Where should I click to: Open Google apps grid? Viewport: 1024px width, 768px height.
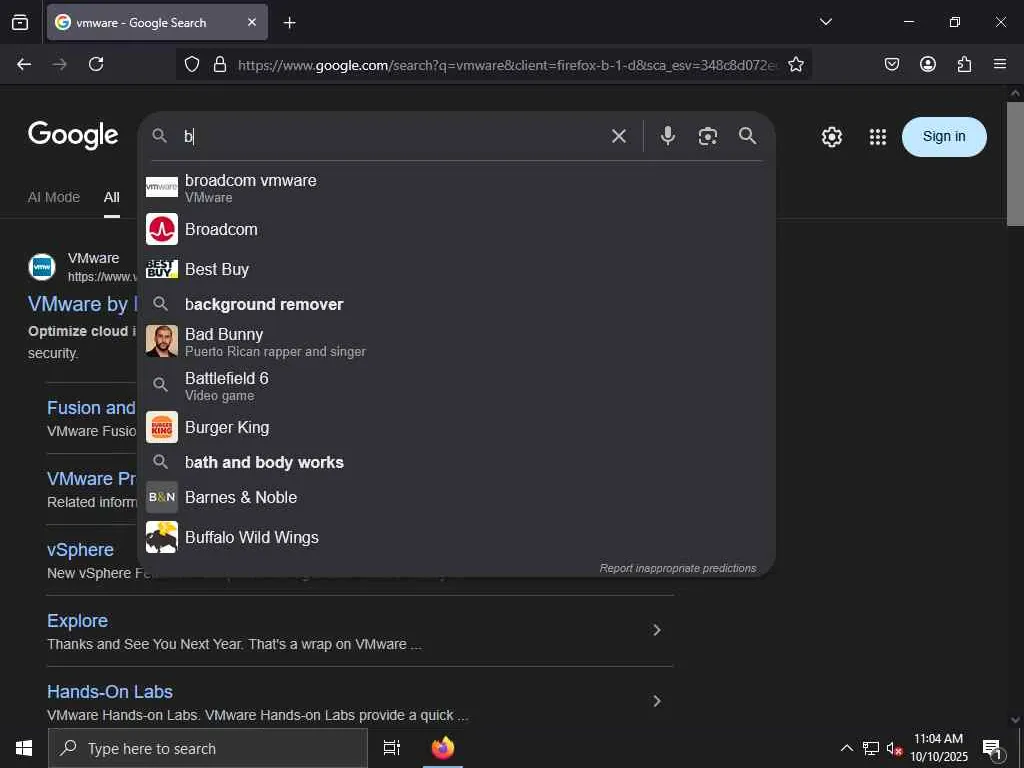tap(878, 136)
